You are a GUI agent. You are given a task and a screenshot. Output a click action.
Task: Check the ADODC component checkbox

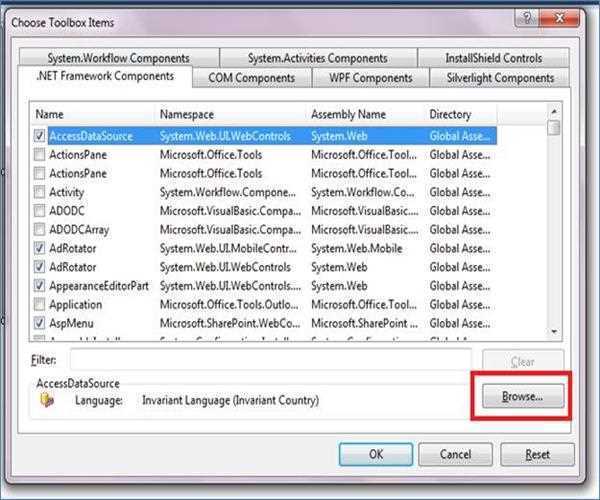[40, 211]
